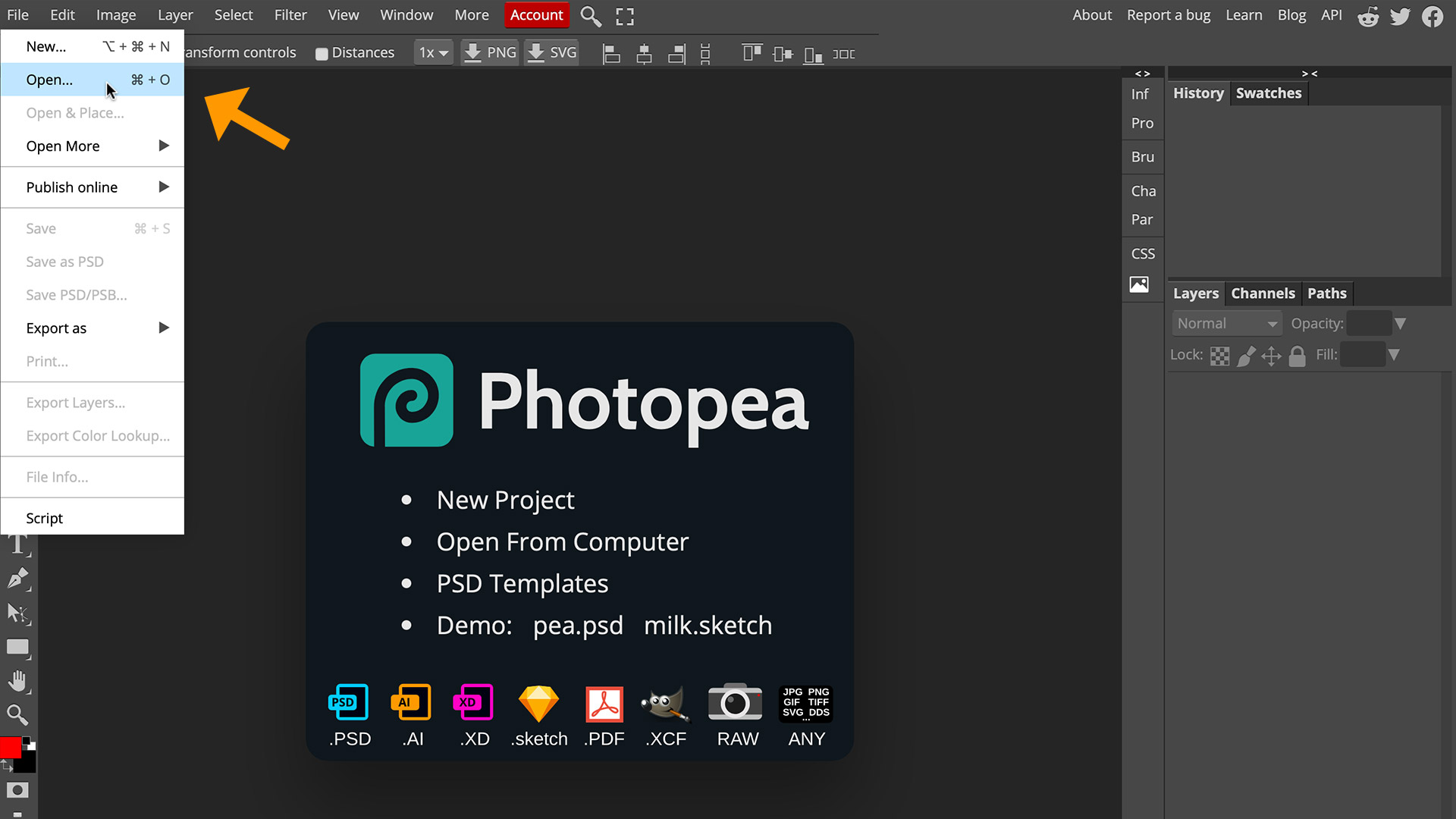
Task: Expand the Export as submenu
Action: pos(93,328)
